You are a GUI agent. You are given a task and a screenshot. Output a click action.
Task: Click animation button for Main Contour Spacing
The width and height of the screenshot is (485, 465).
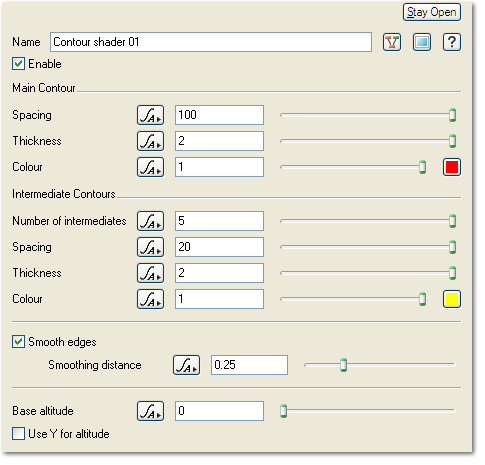point(150,115)
